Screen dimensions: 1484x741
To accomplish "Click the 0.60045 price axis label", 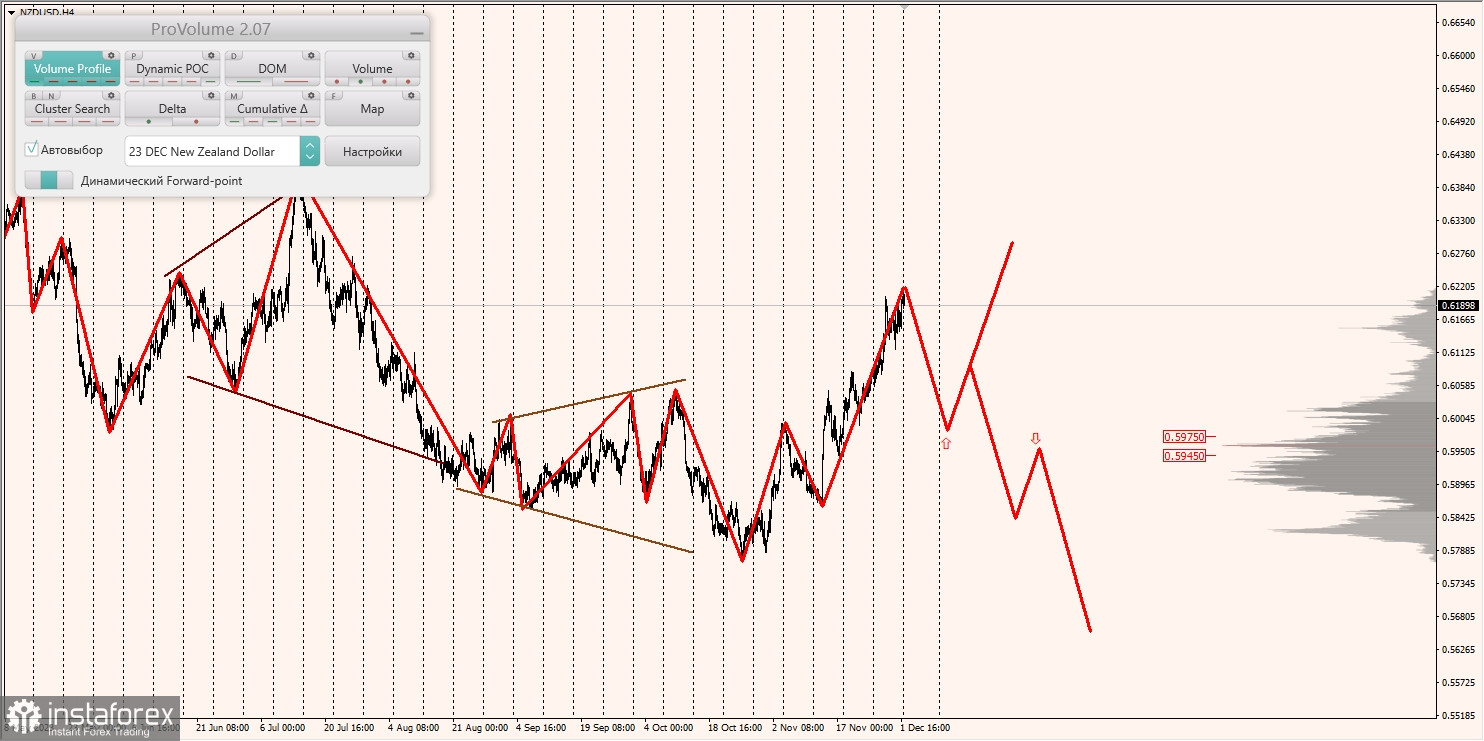I will tap(1457, 419).
